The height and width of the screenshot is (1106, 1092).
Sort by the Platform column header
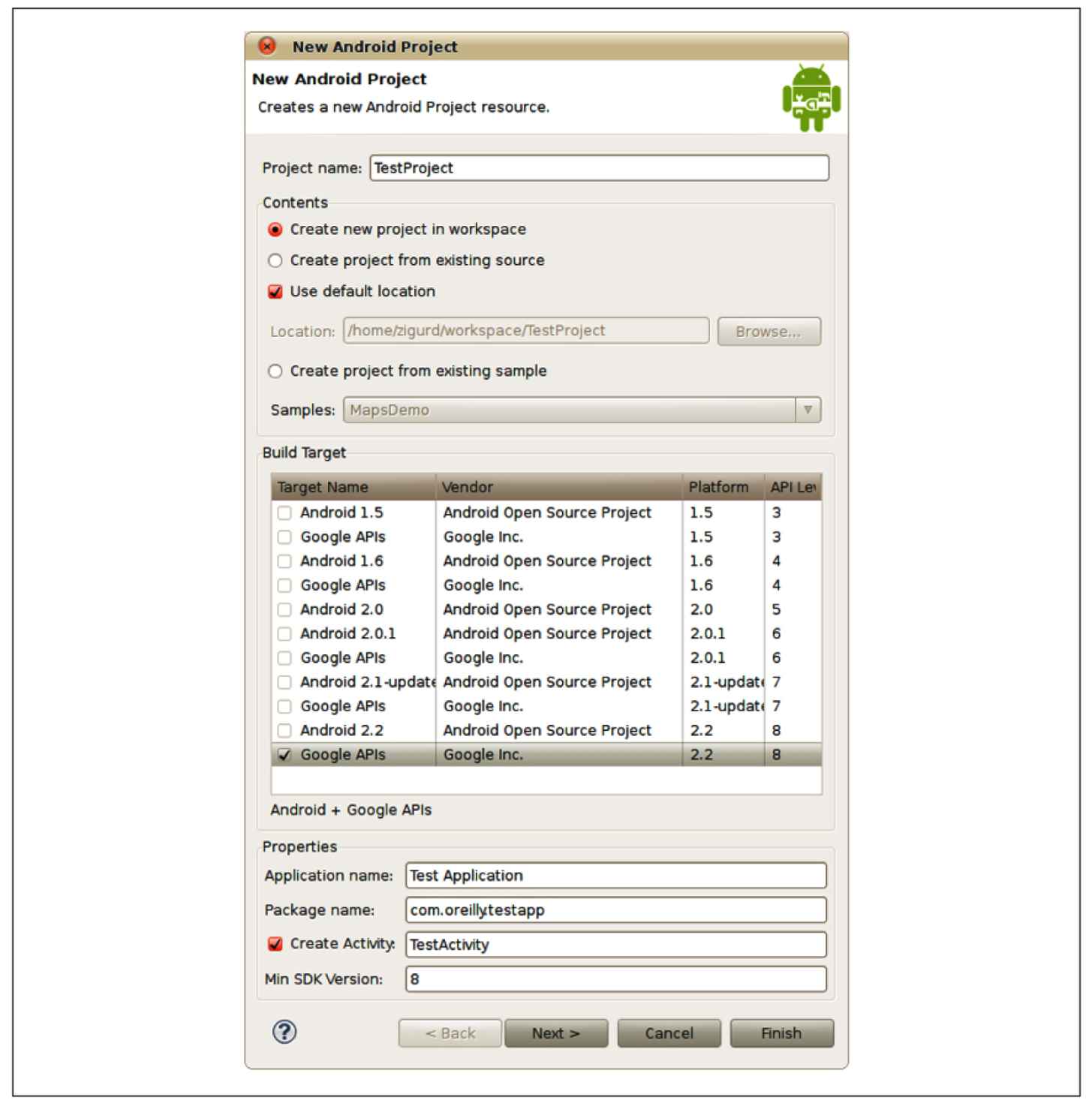coord(723,487)
